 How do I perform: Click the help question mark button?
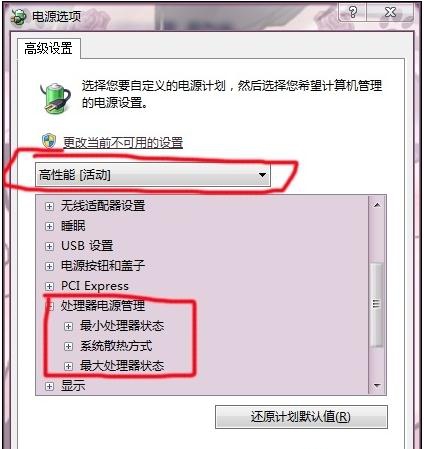coord(352,13)
